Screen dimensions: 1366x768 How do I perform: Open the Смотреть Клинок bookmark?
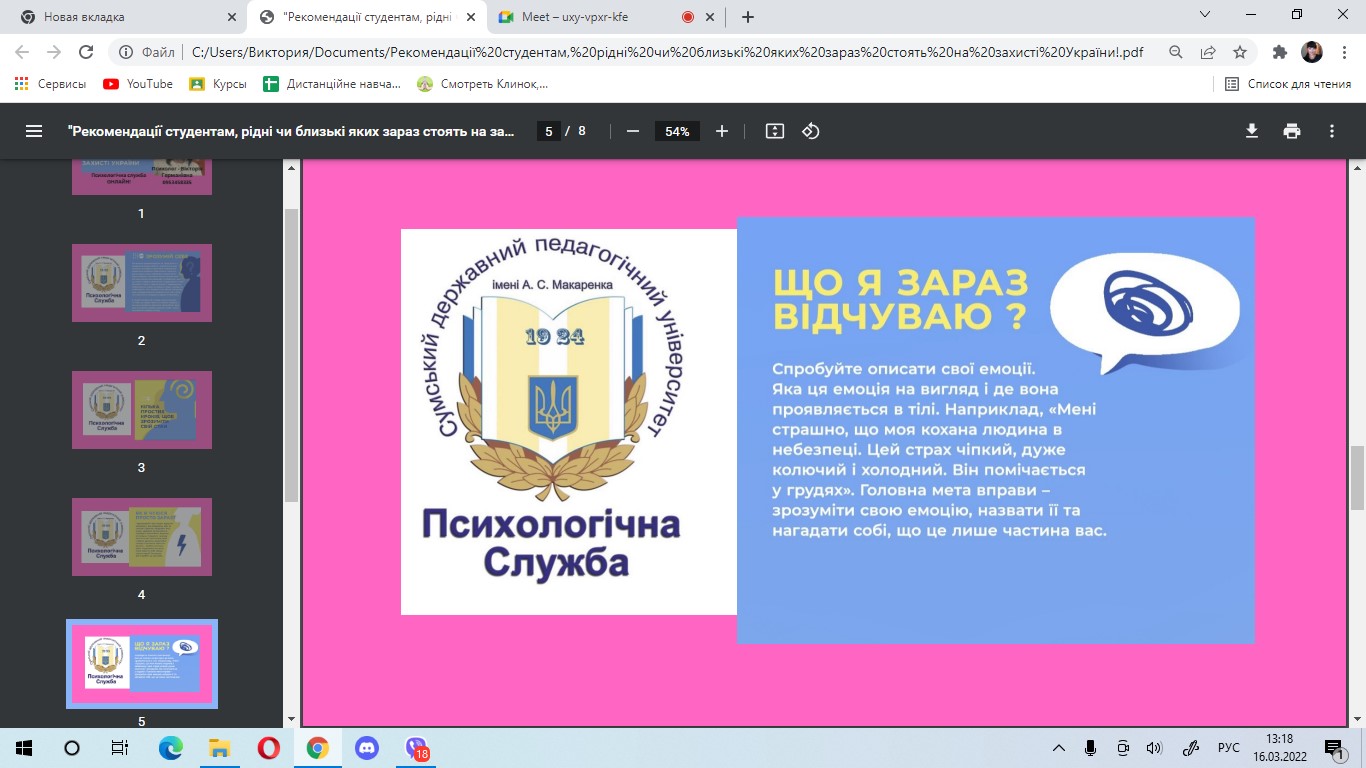pos(483,84)
